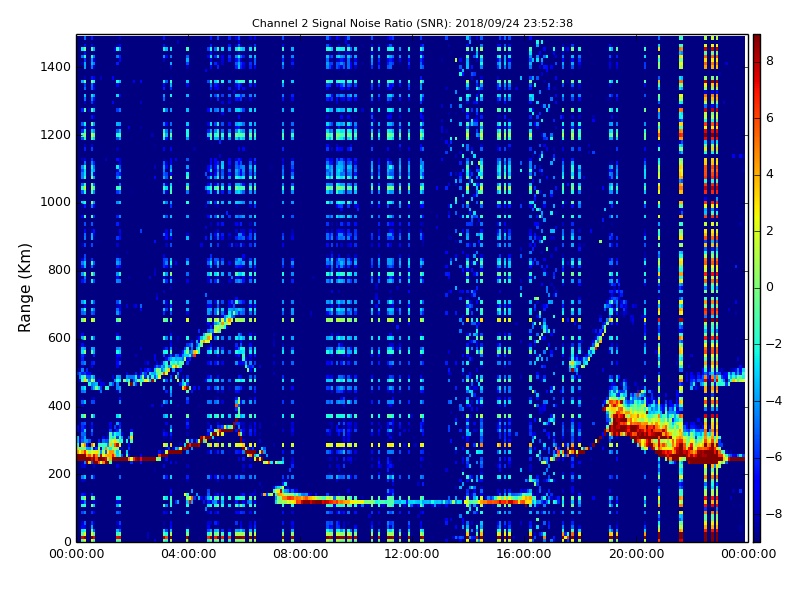Click the colorbar label −8
This screenshot has width=800, height=600.
click(773, 514)
